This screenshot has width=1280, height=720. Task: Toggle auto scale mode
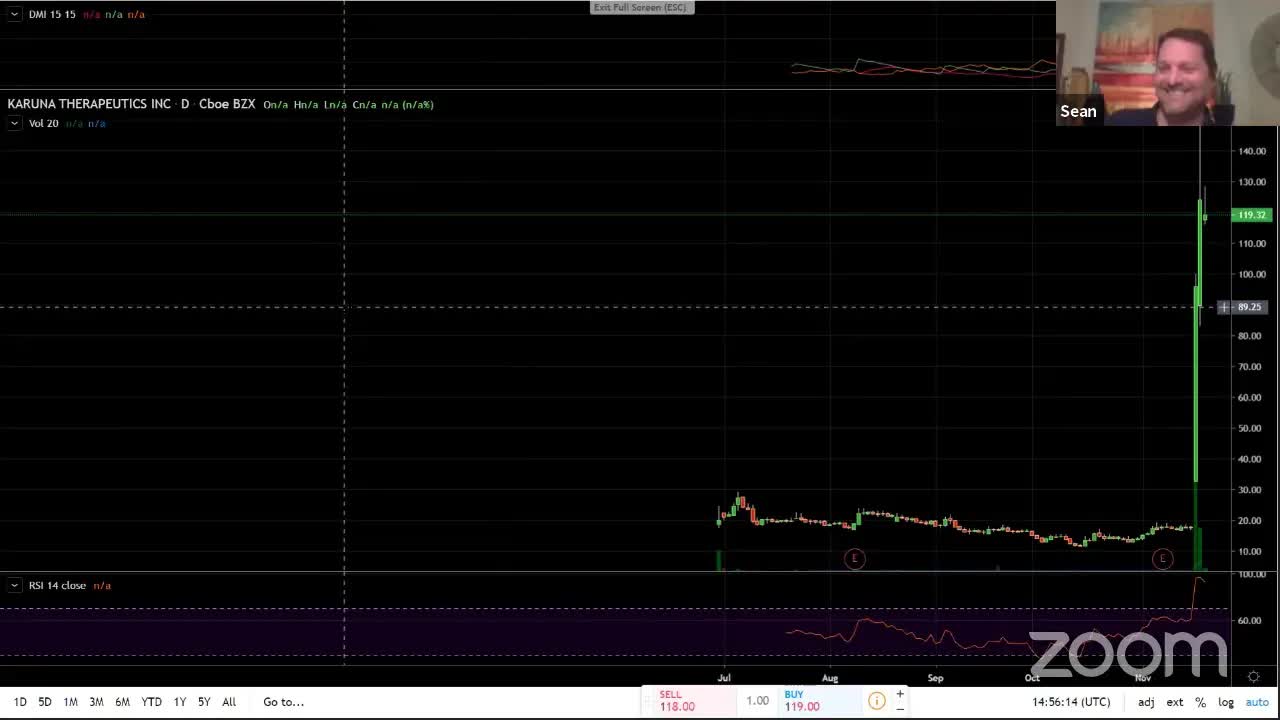[x=1256, y=702]
